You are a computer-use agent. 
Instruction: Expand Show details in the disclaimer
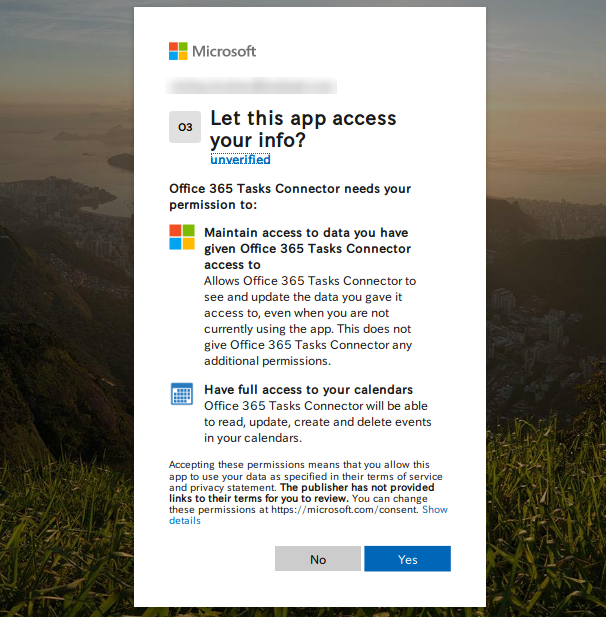pyautogui.click(x=434, y=510)
